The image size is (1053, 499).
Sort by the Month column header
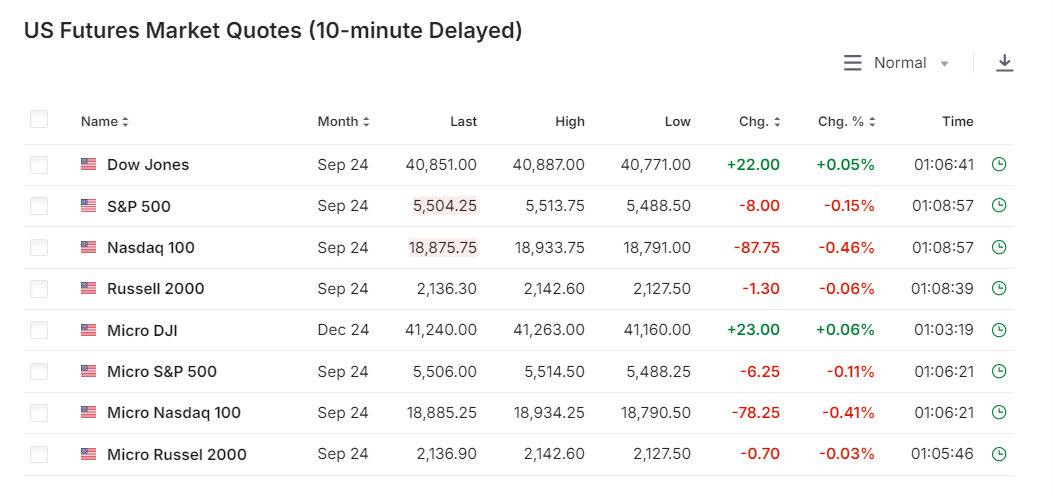pyautogui.click(x=343, y=122)
